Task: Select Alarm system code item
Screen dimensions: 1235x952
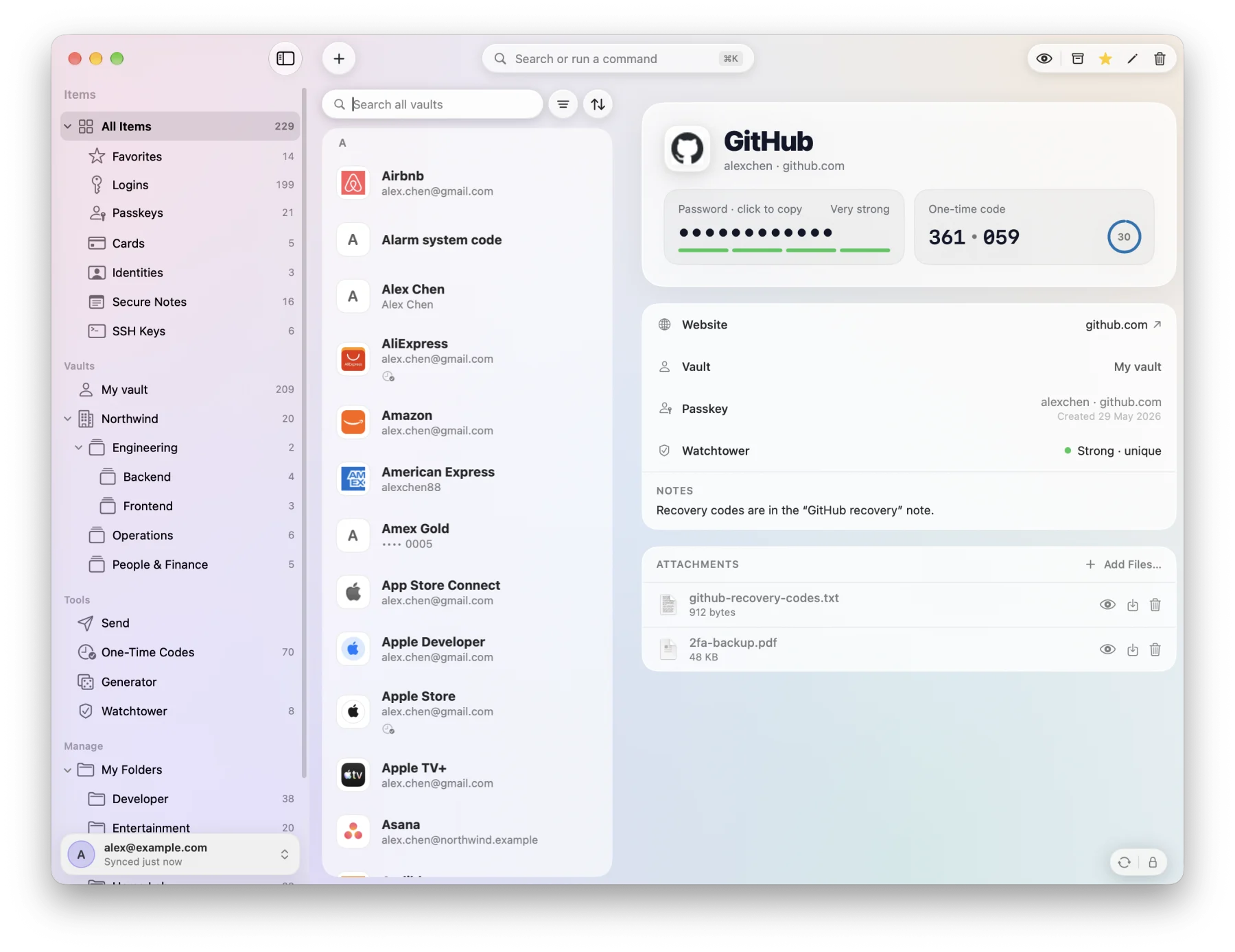Action: tap(467, 239)
